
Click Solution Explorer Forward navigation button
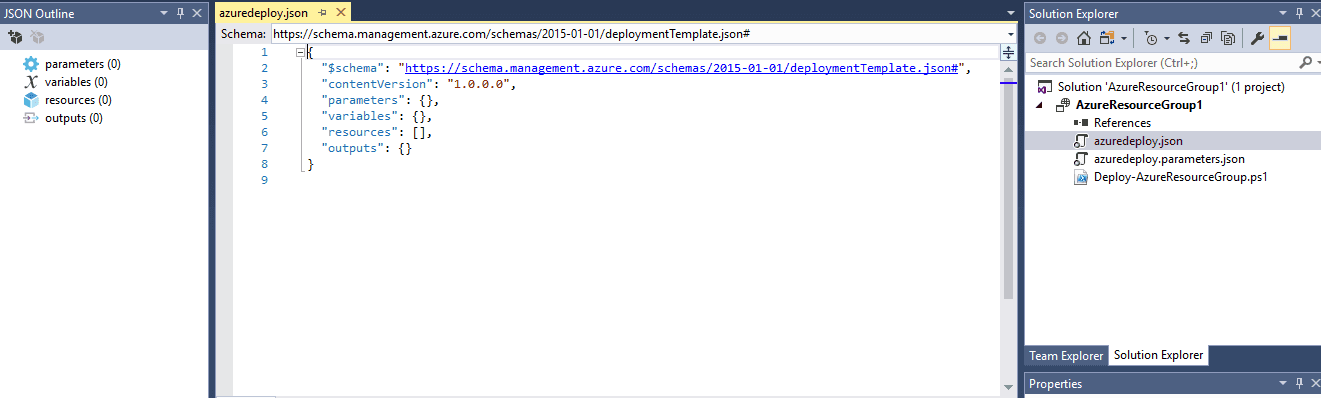tap(1061, 38)
